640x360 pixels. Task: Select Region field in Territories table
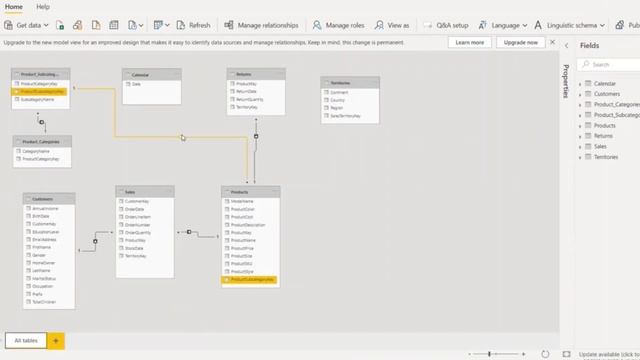coord(336,108)
